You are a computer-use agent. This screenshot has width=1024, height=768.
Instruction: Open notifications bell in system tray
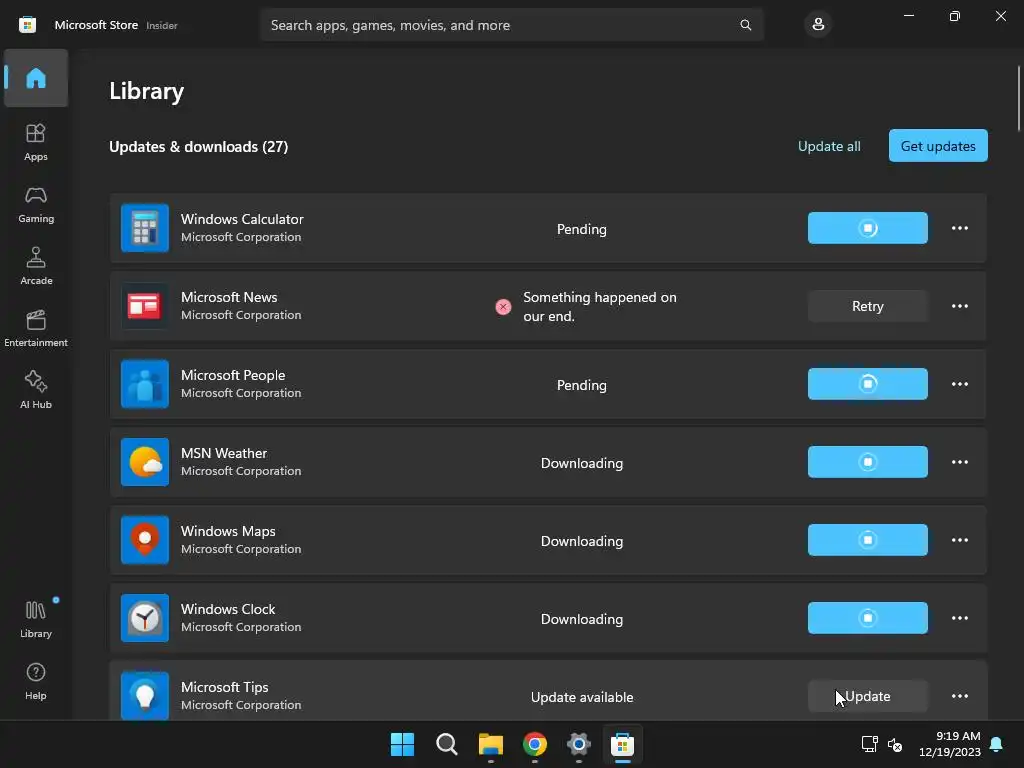click(x=997, y=744)
